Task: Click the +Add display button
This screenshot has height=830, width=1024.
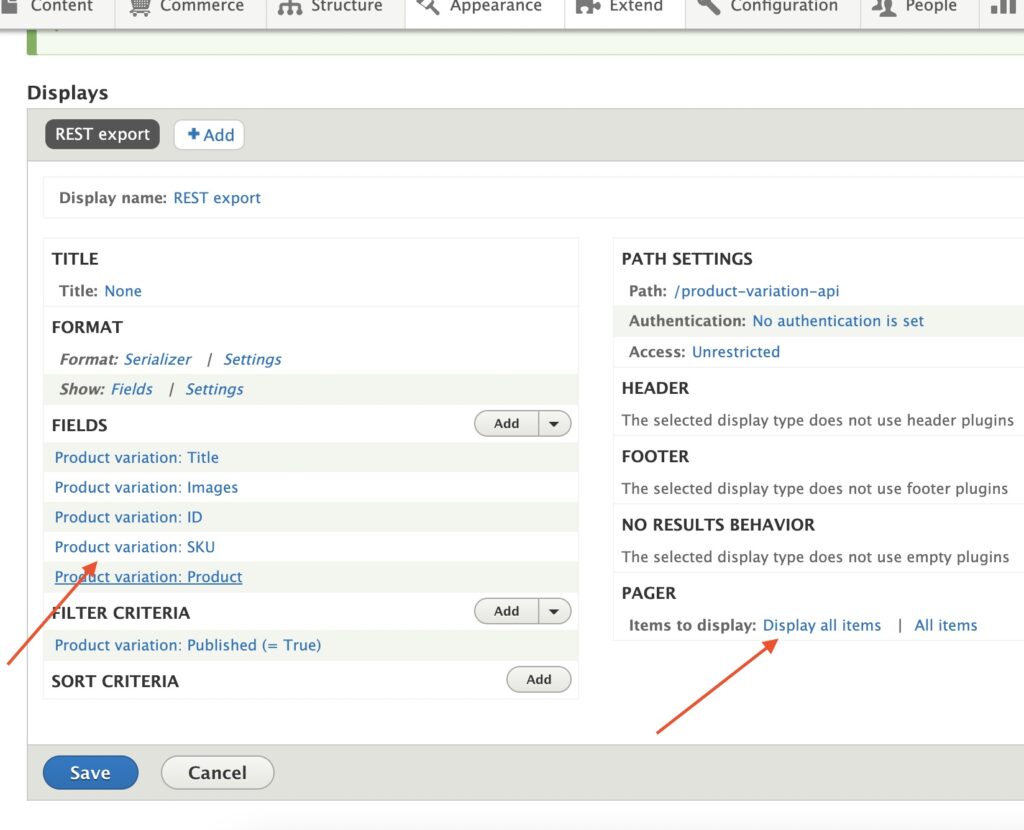Action: click(209, 133)
